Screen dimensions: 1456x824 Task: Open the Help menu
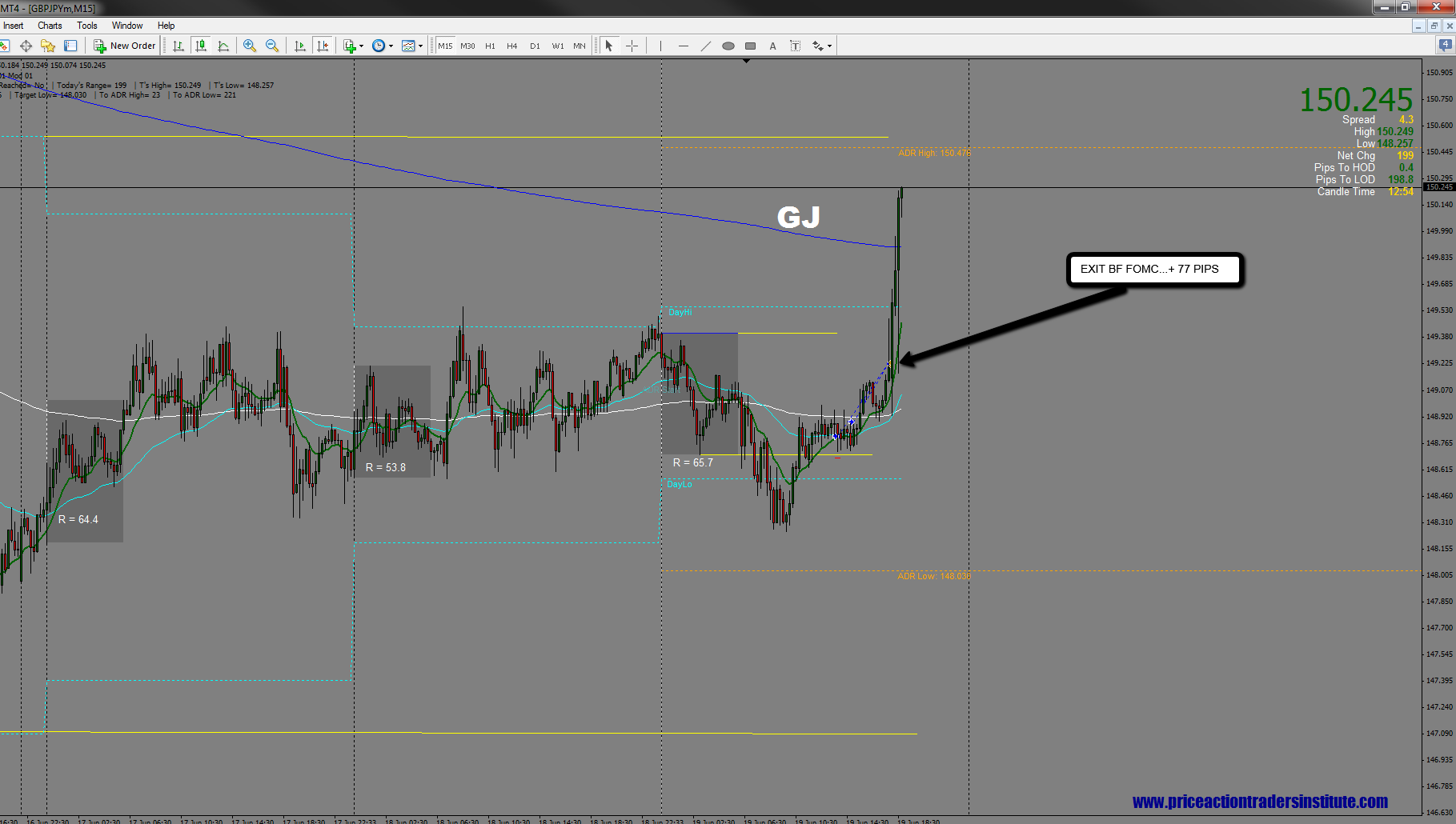pyautogui.click(x=166, y=26)
